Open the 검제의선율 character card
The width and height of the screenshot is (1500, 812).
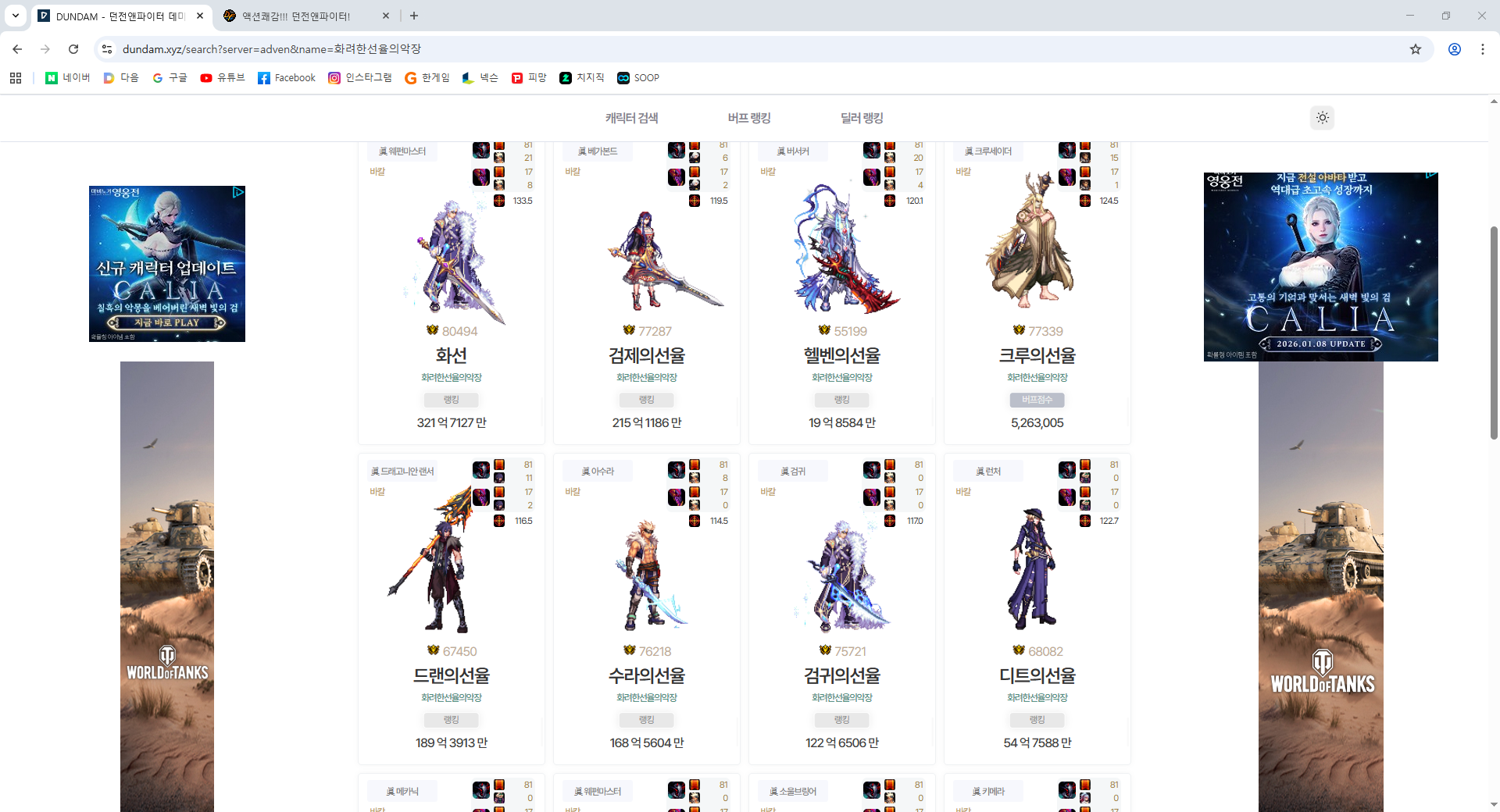point(647,355)
